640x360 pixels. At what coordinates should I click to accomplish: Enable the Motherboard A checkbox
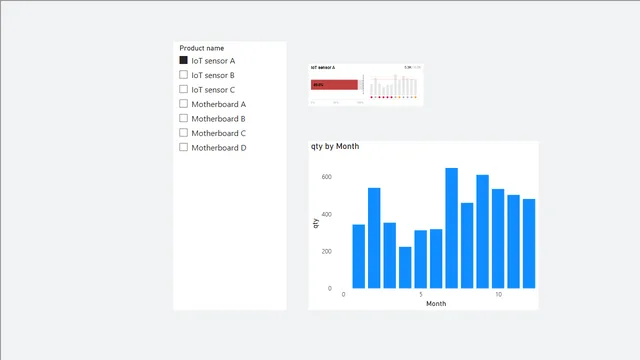click(184, 104)
